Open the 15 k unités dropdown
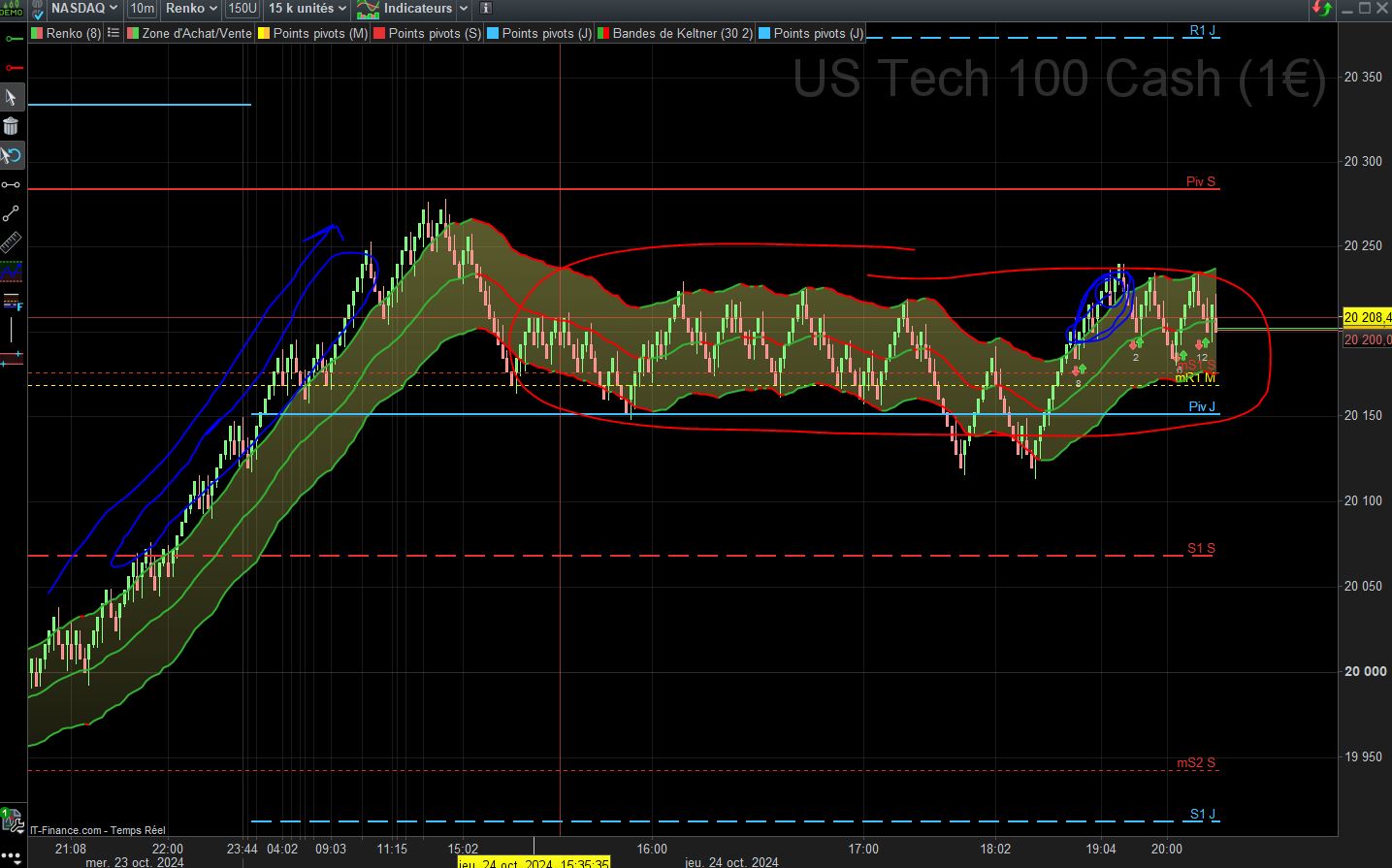The image size is (1392, 868). [x=308, y=9]
